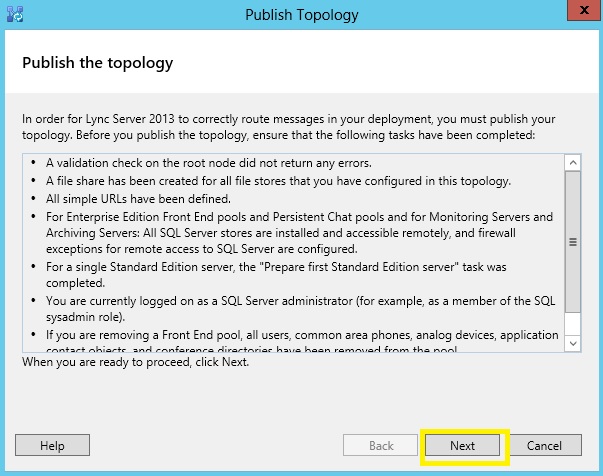603x476 pixels.
Task: Open Help for publishing topology
Action: click(x=52, y=445)
